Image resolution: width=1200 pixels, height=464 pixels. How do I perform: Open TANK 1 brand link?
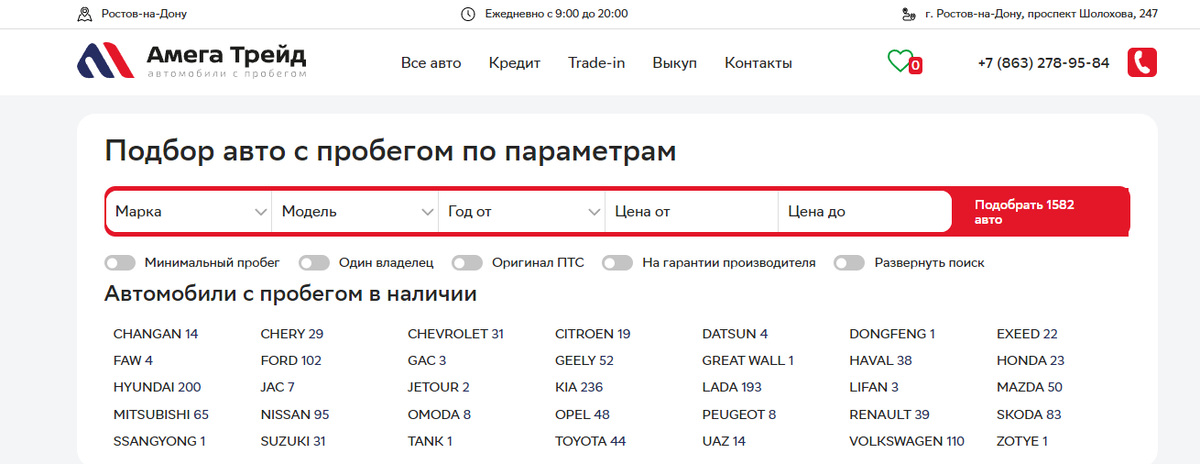[430, 442]
